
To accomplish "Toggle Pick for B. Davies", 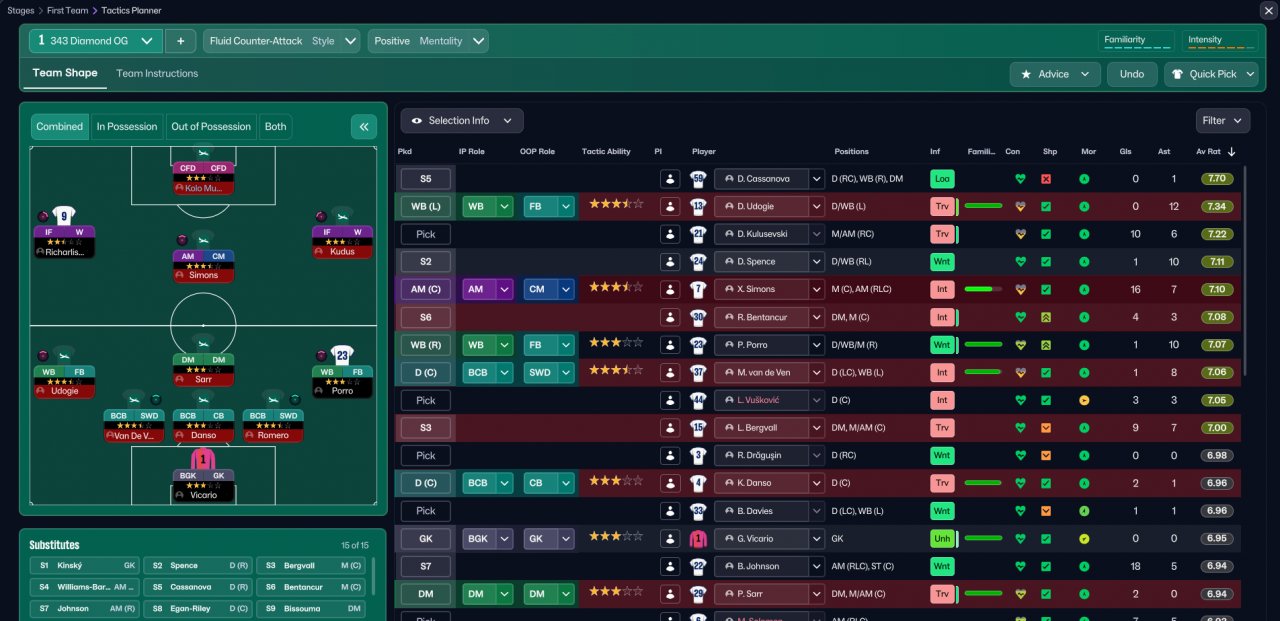I will [426, 510].
